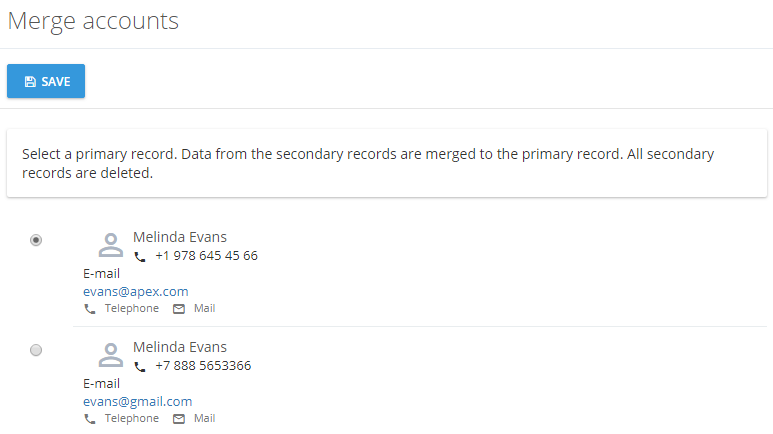
Task: Click the Merge accounts page heading
Action: click(x=93, y=21)
